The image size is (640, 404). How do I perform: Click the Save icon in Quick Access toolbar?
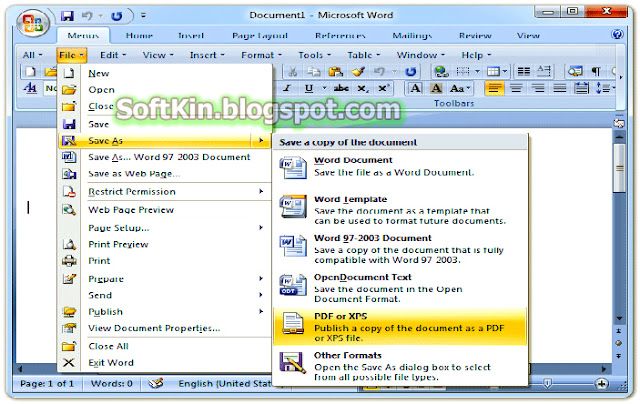pyautogui.click(x=67, y=16)
